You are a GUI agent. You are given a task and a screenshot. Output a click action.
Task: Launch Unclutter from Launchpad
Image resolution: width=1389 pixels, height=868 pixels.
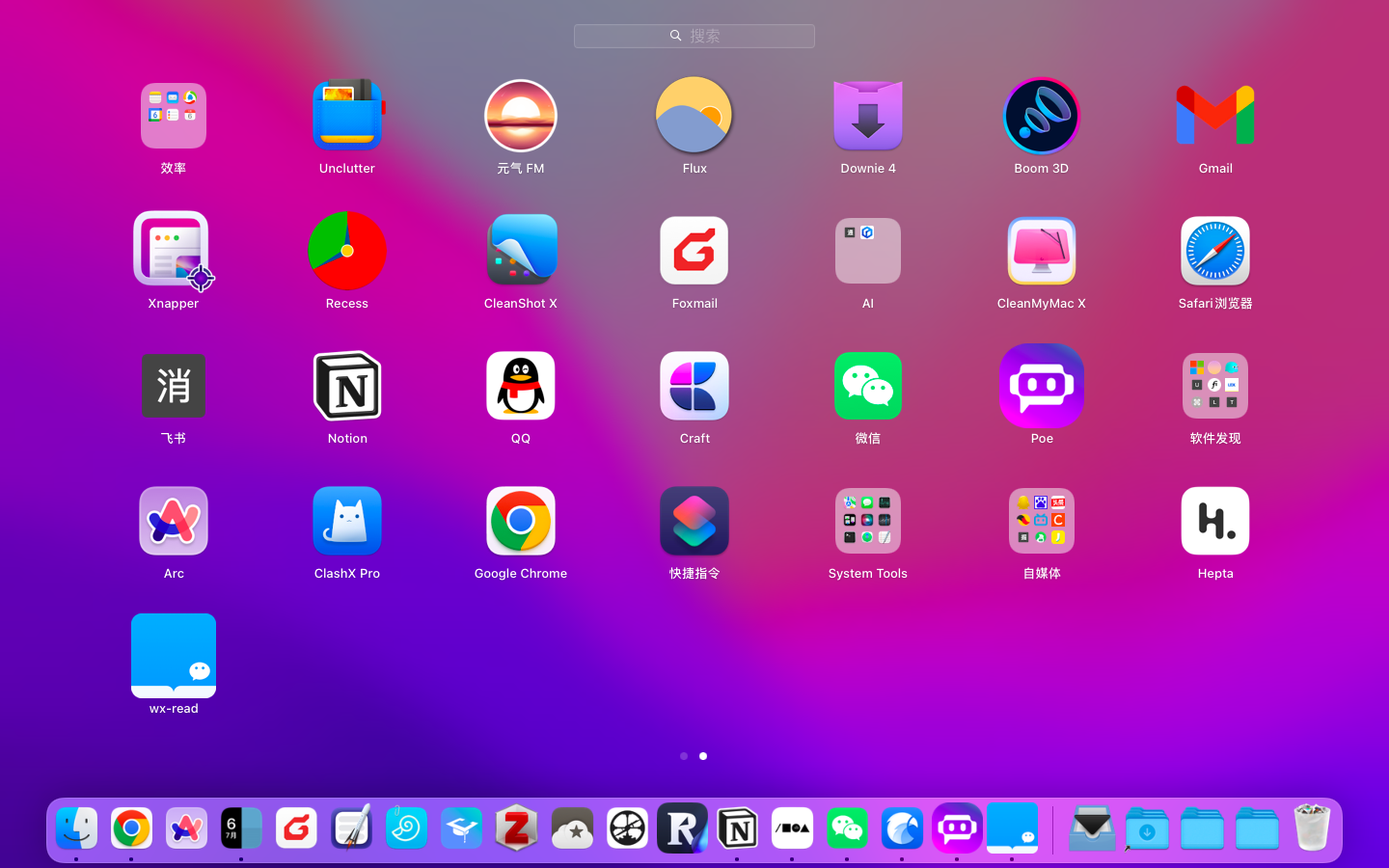coord(347,116)
